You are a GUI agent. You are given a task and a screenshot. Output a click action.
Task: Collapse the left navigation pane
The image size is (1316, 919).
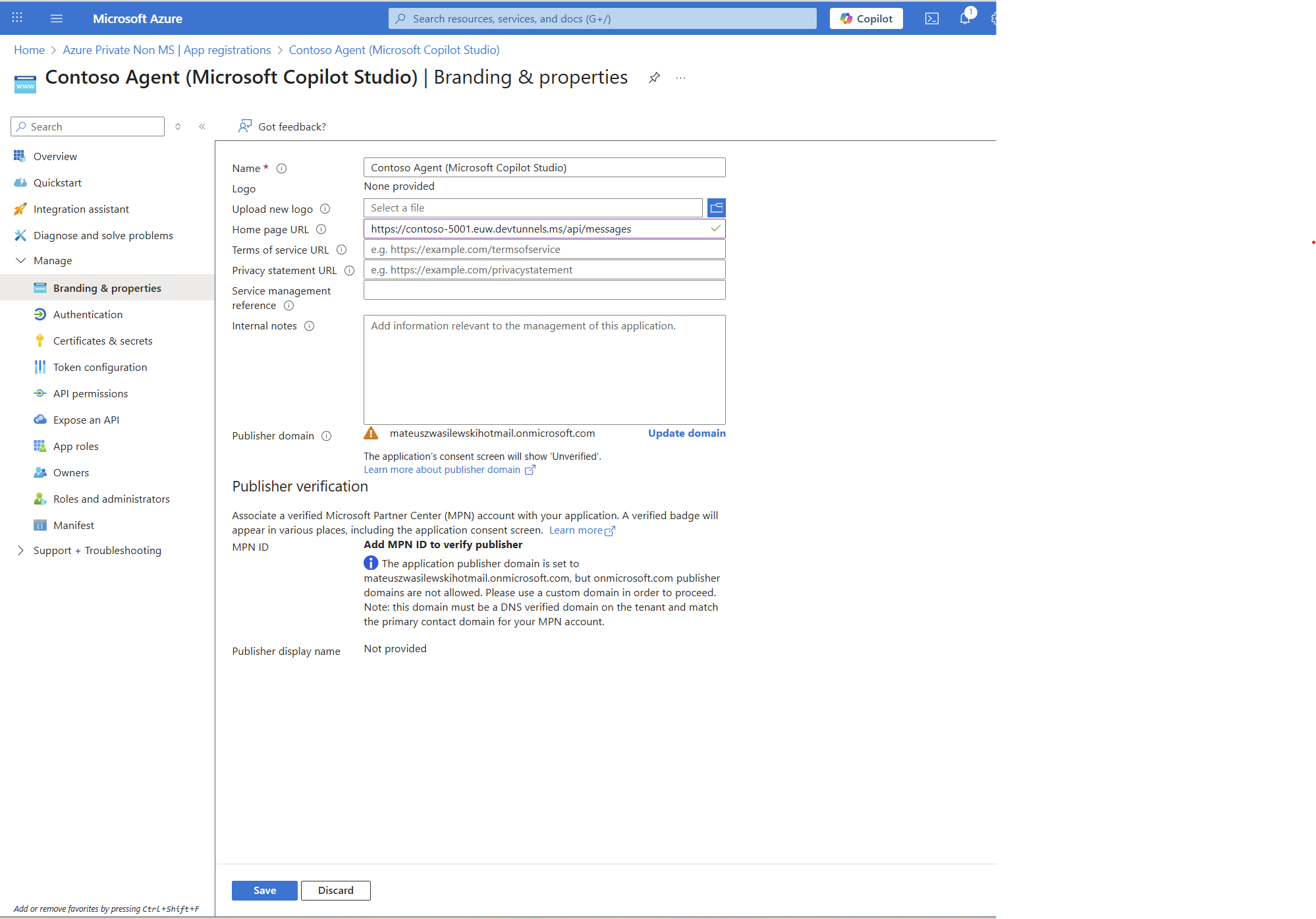coord(202,126)
